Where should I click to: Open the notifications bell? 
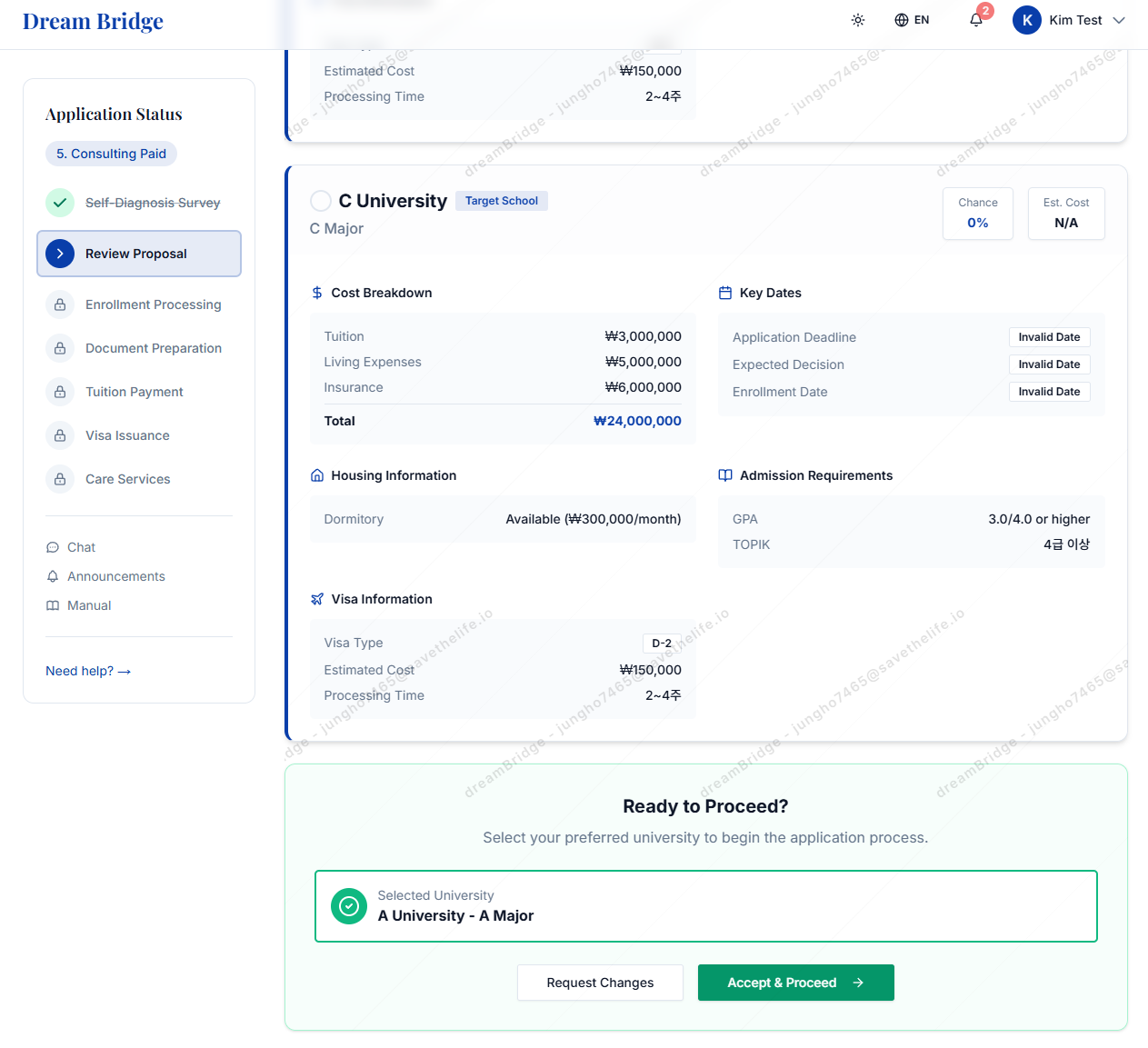click(976, 20)
